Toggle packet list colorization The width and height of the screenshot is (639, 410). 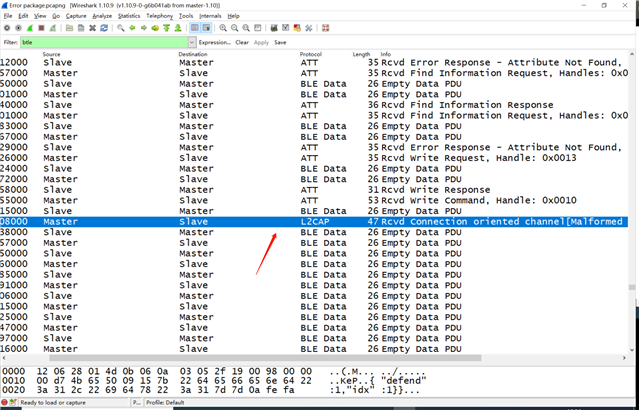tap(195, 28)
